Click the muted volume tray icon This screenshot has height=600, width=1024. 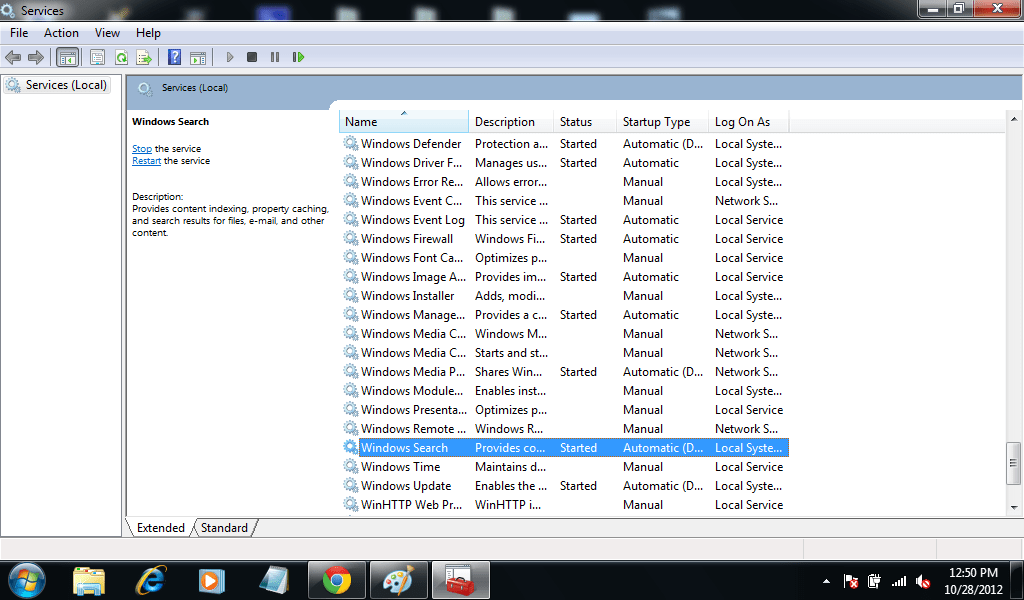923,581
